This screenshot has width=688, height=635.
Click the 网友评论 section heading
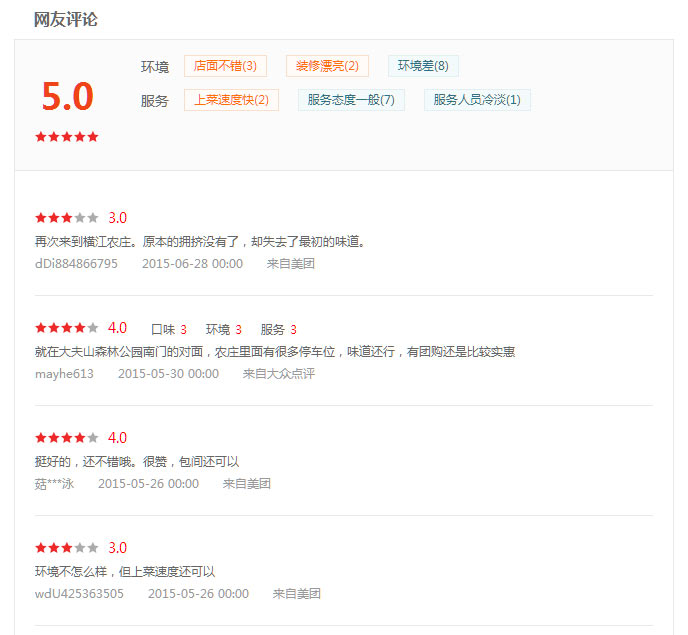[66, 19]
